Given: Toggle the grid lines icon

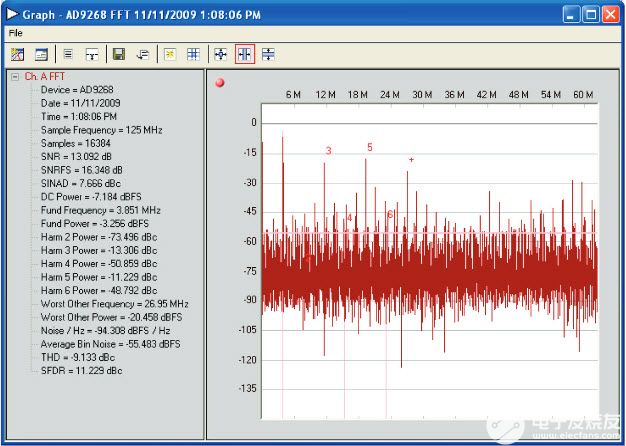Looking at the screenshot, I should (x=194, y=54).
